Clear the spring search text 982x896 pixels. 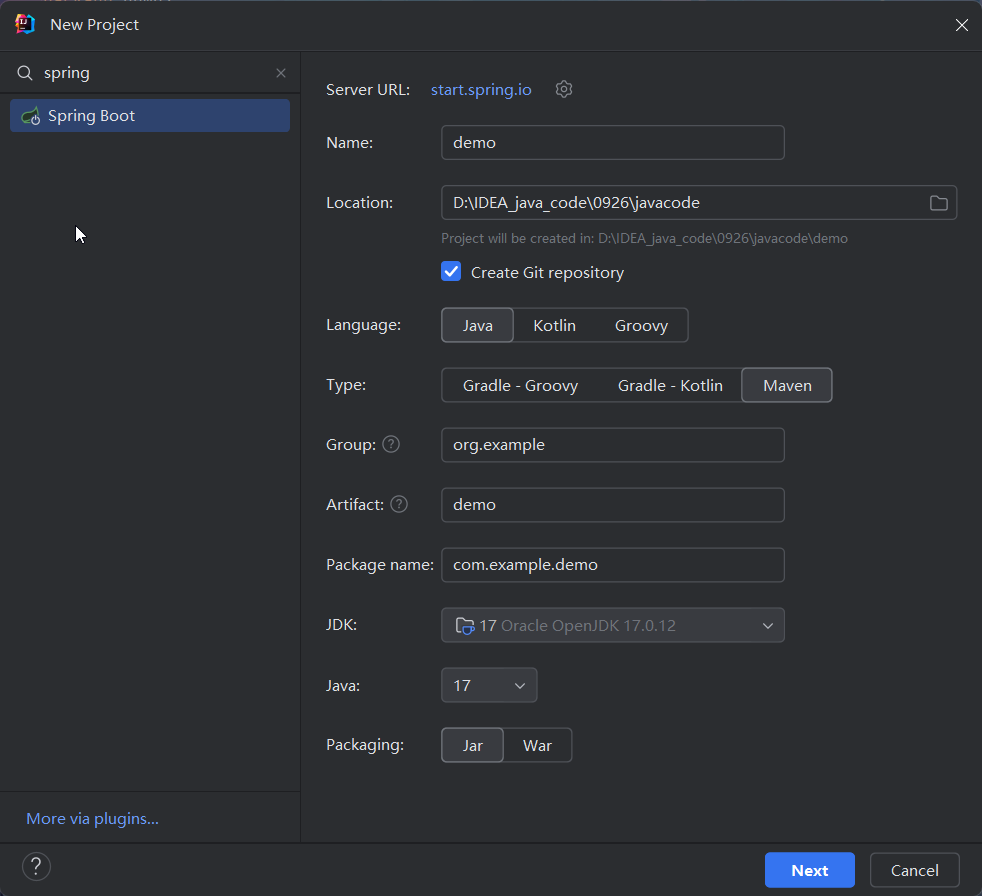281,73
